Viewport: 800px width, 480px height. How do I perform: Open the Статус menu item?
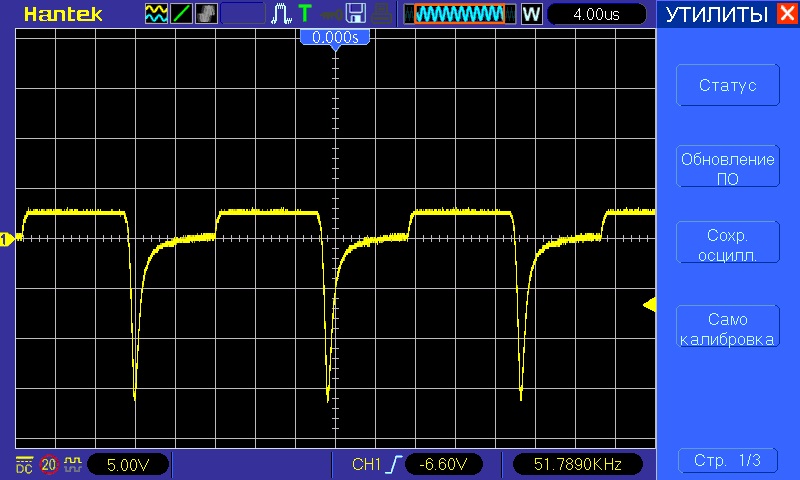(x=727, y=85)
